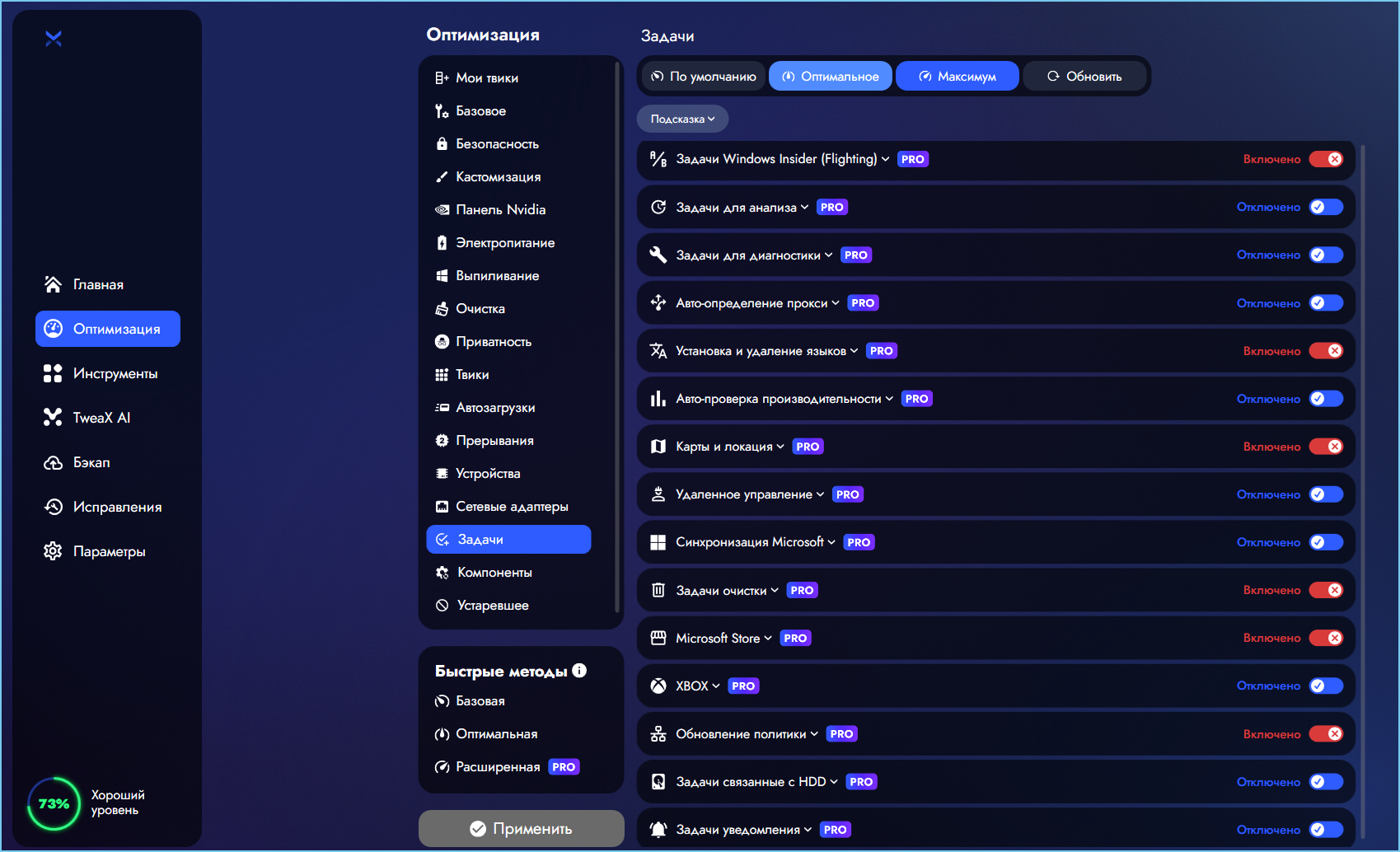This screenshot has height=852, width=1400.
Task: Click the wrench icon for Задачи для диагностики
Action: click(x=658, y=255)
